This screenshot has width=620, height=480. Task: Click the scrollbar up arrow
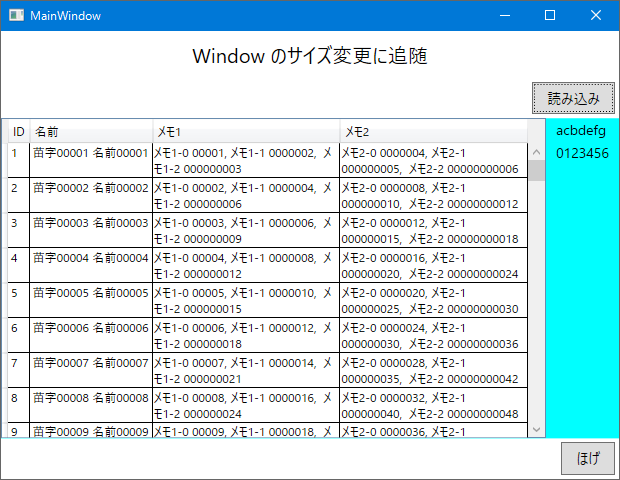(x=537, y=152)
